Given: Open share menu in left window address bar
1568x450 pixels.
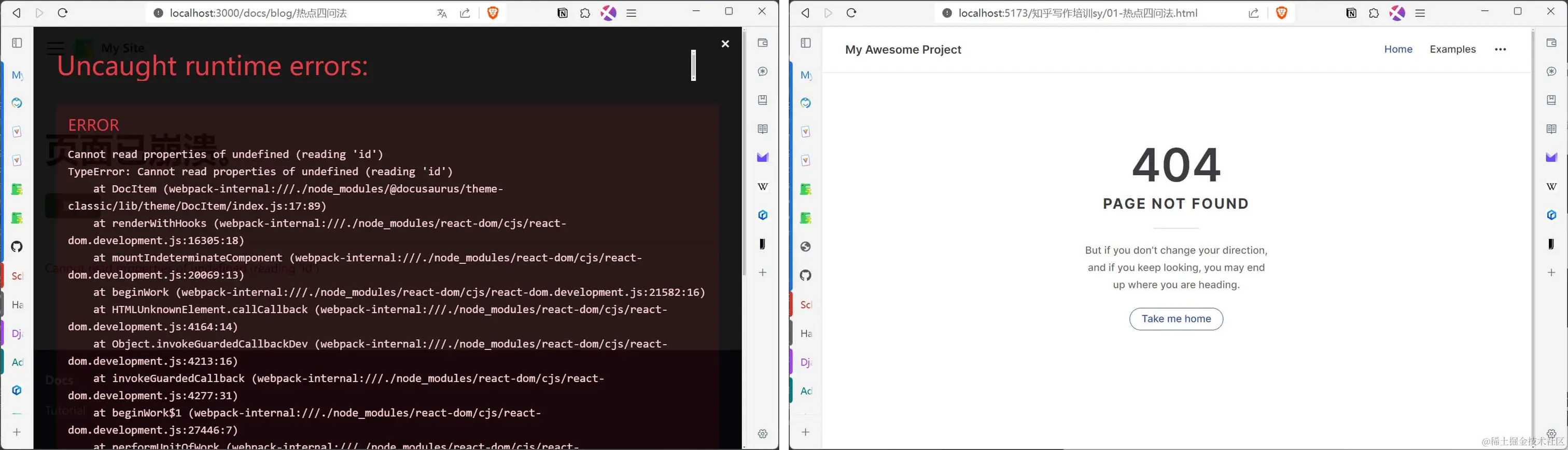Looking at the screenshot, I should tap(465, 13).
